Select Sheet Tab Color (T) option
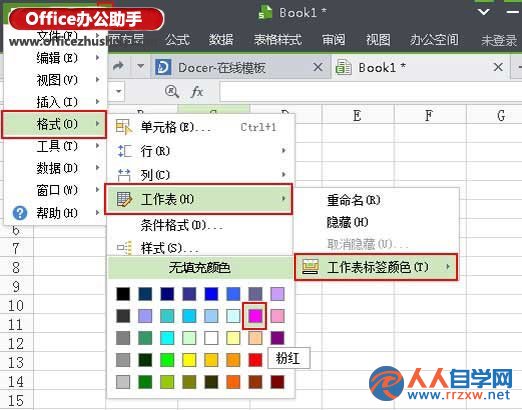This screenshot has height=410, width=522. point(376,267)
